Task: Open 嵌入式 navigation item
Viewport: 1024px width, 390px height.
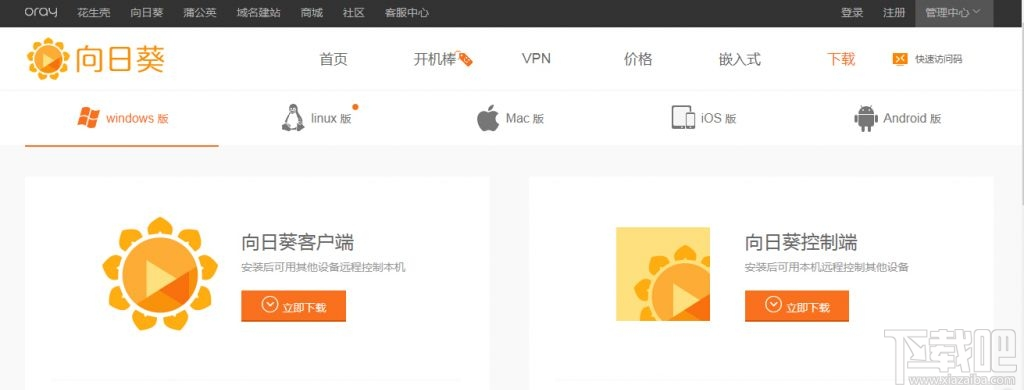Action: point(740,59)
